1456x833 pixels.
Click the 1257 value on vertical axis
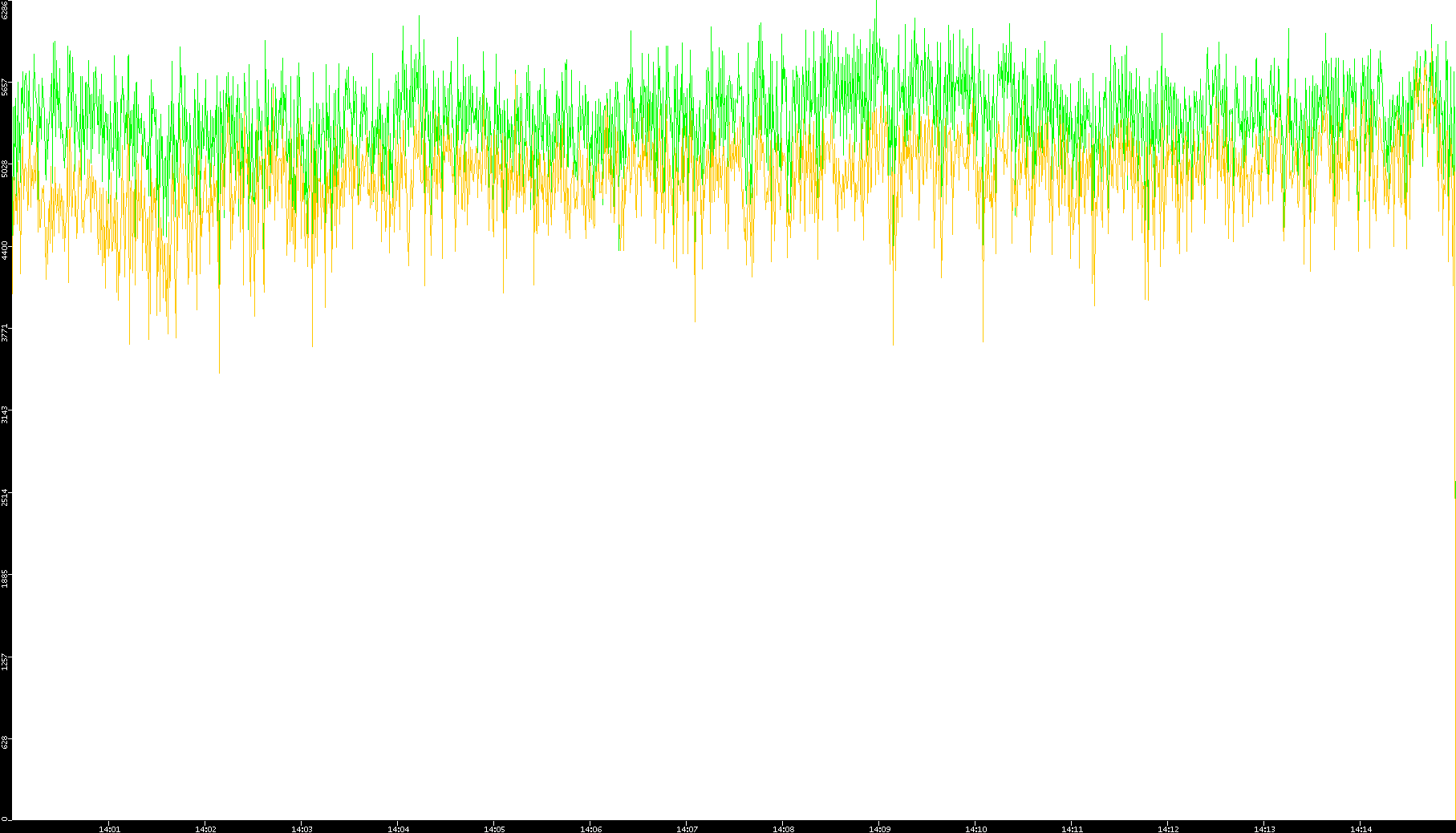point(5,661)
